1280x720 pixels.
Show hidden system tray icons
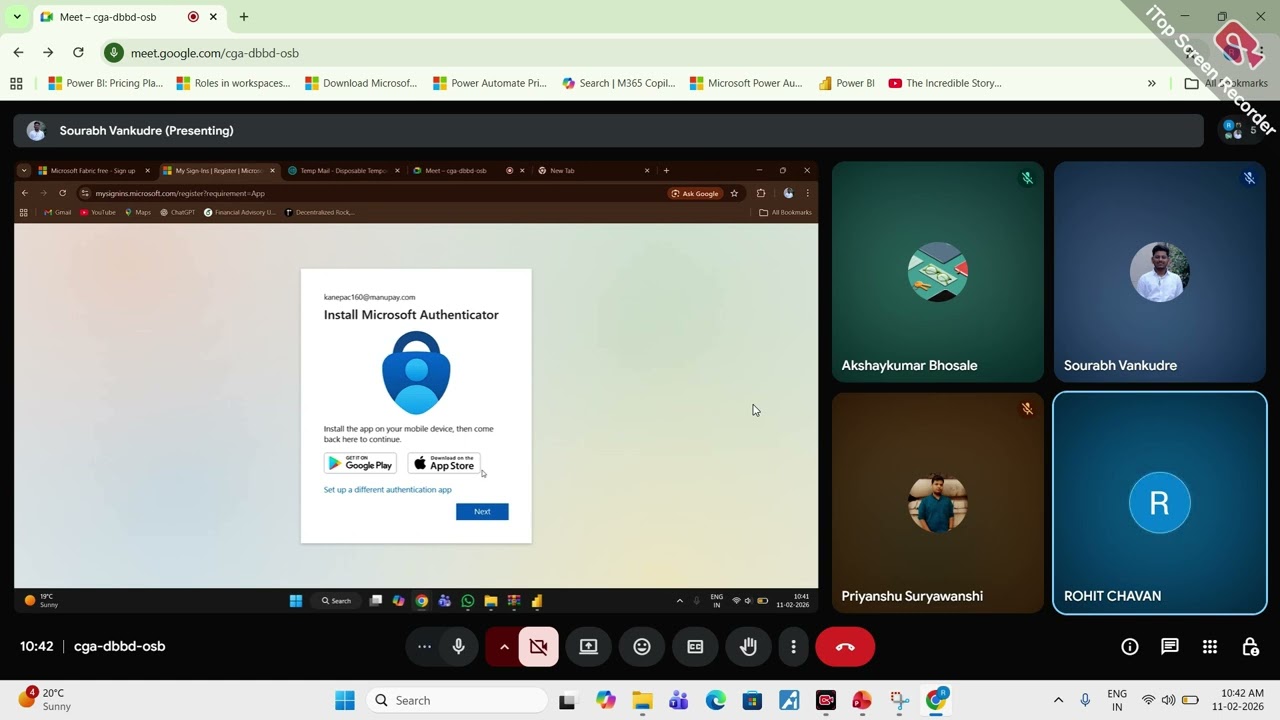[x=1058, y=700]
